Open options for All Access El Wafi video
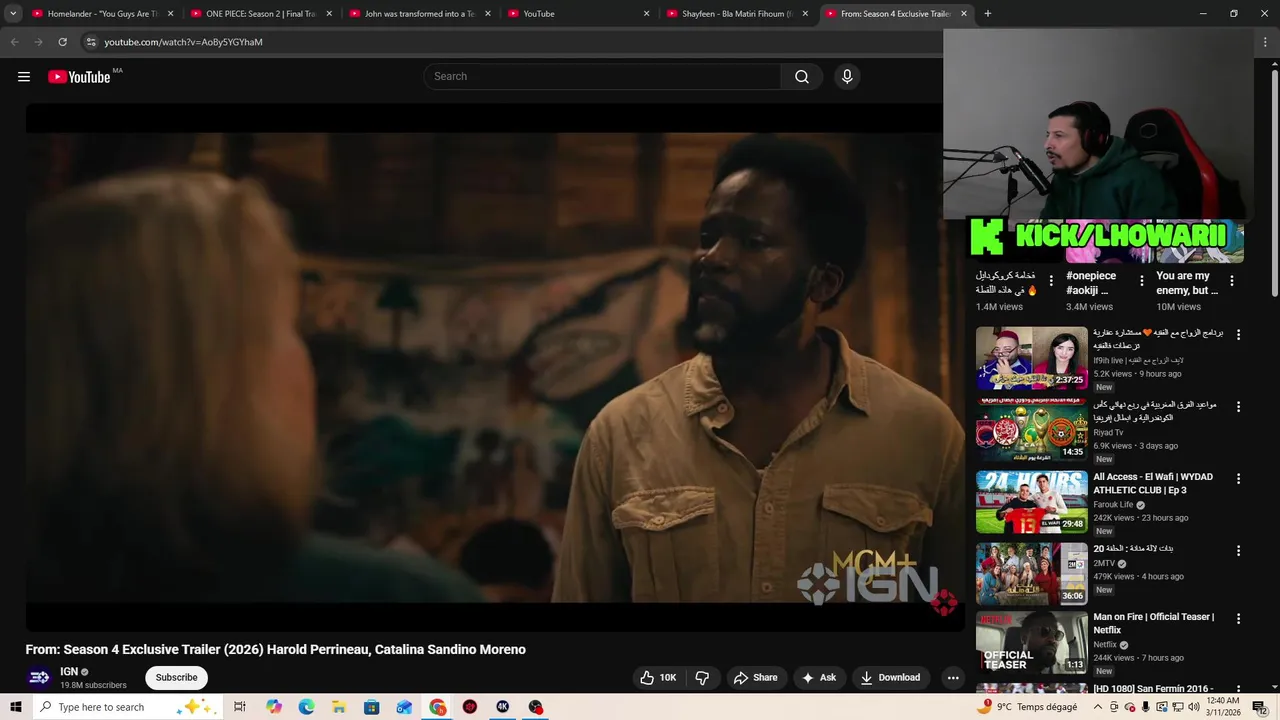 pos(1238,479)
